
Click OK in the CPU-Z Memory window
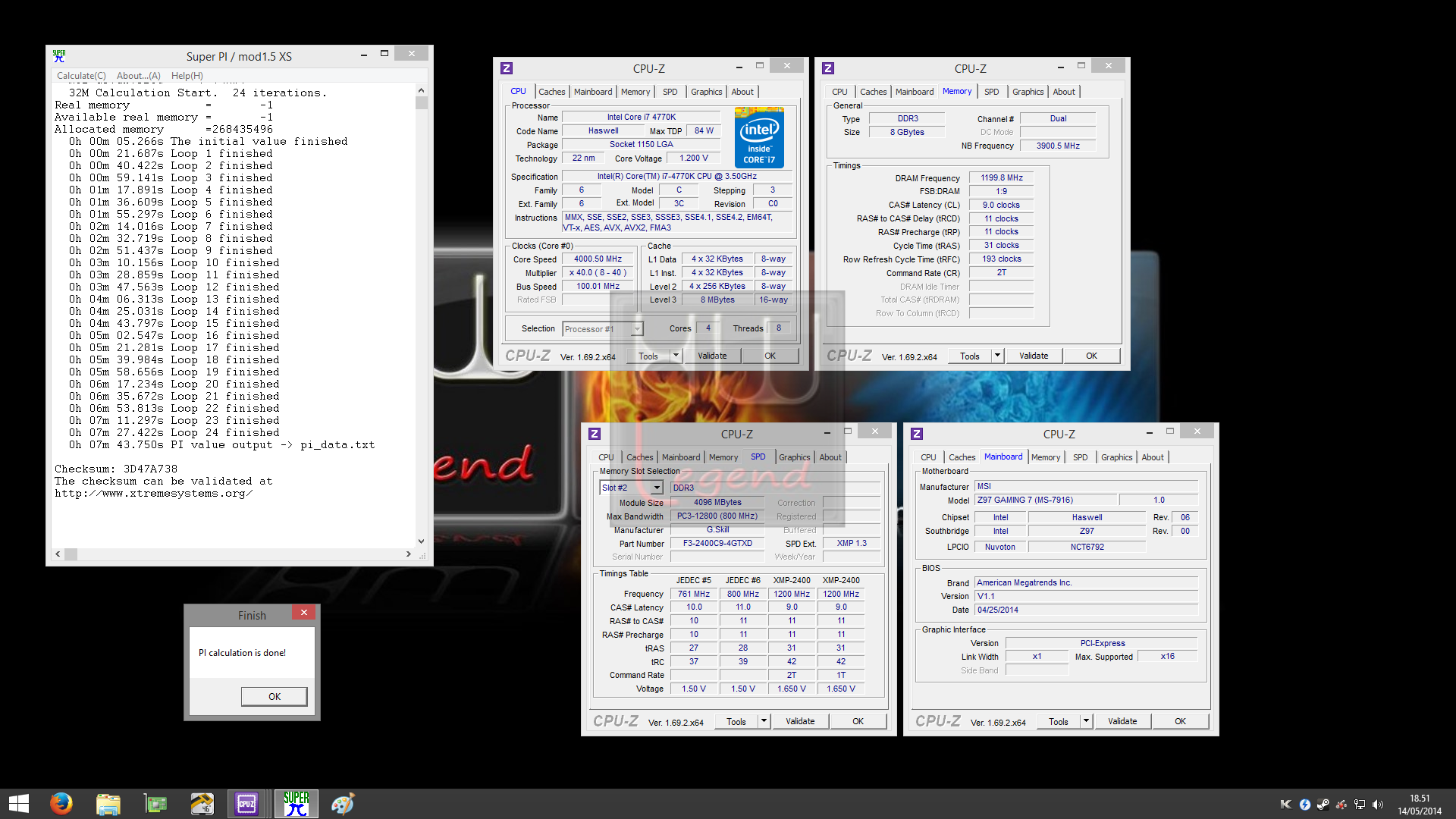click(x=1092, y=356)
